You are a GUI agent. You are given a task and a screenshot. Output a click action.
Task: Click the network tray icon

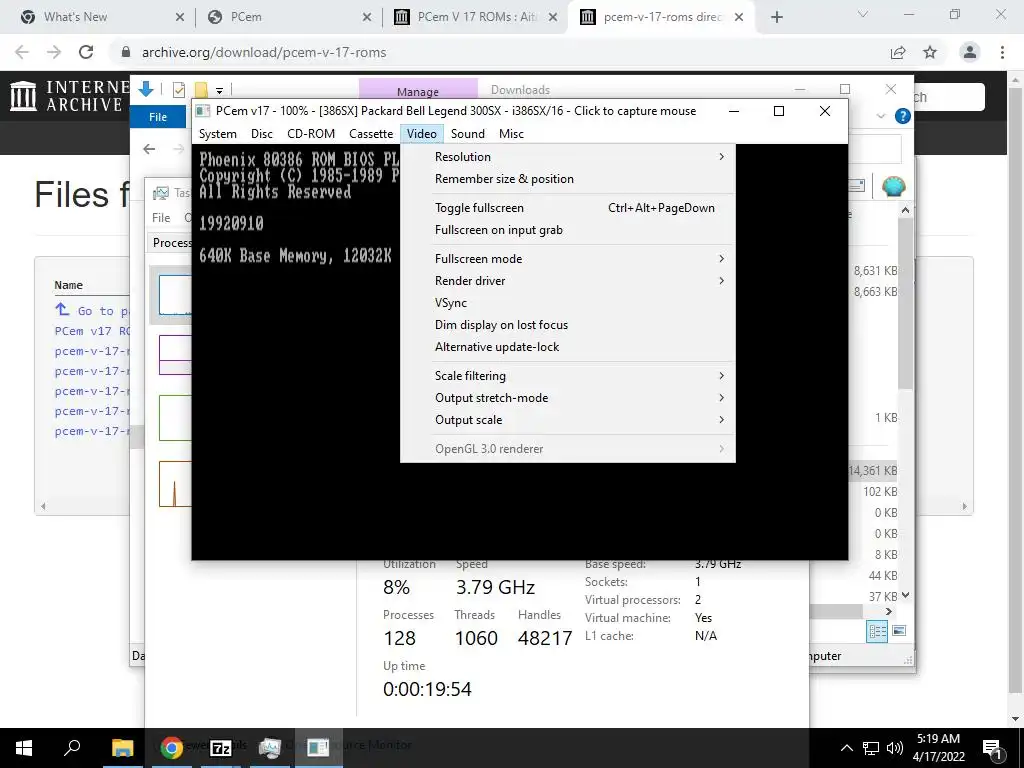[871, 748]
